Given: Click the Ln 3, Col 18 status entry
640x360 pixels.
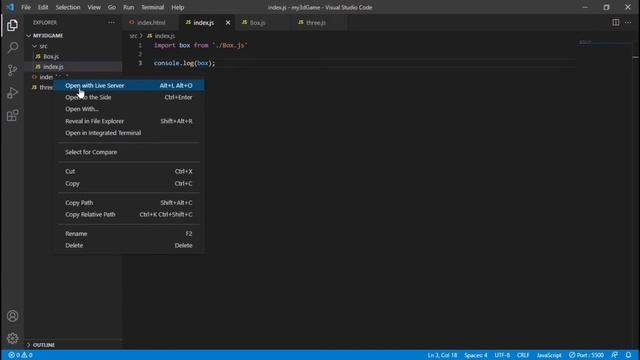Looking at the screenshot, I should pos(442,355).
